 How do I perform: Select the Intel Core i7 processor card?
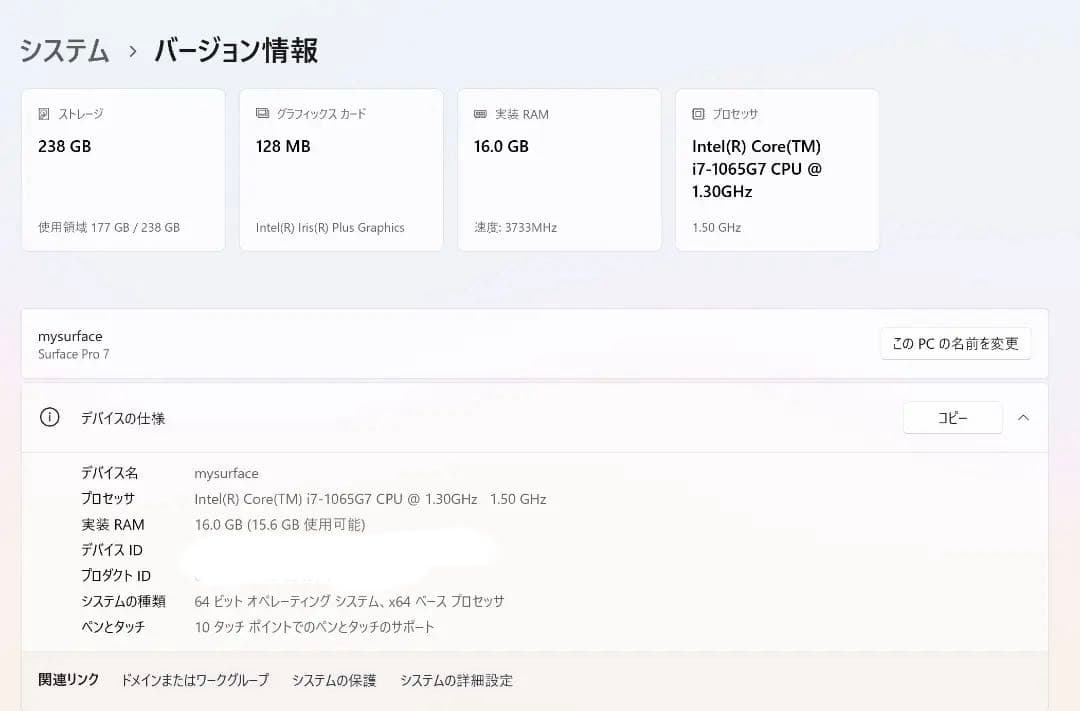coord(778,169)
